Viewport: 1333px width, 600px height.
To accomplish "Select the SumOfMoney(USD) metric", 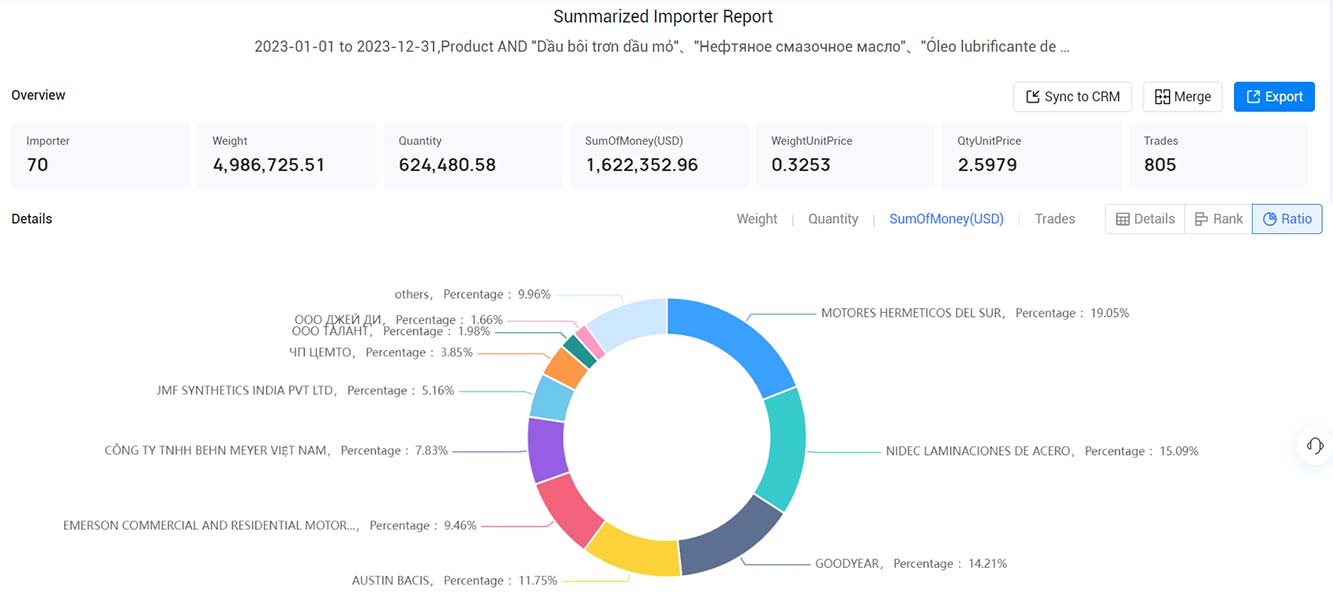I will click(946, 219).
